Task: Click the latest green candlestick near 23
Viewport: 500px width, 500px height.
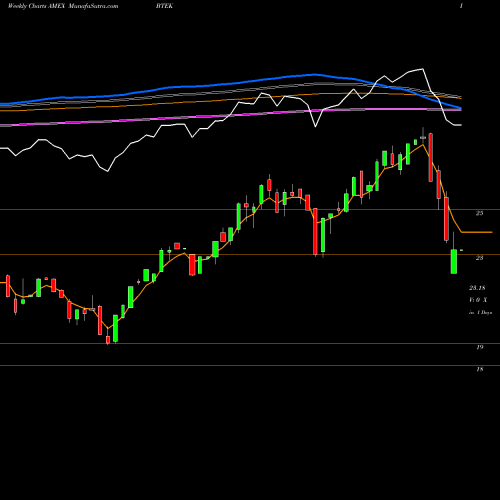Action: [x=454, y=261]
